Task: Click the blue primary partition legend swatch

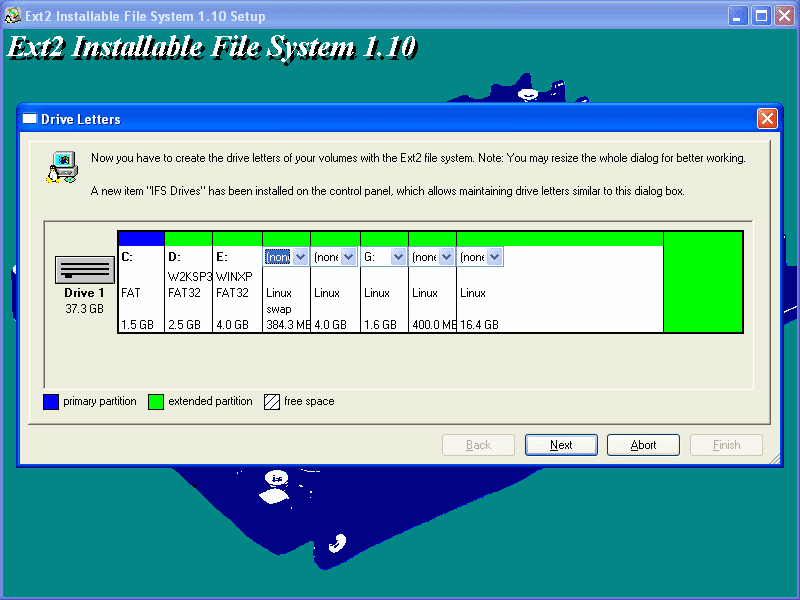Action: click(51, 402)
